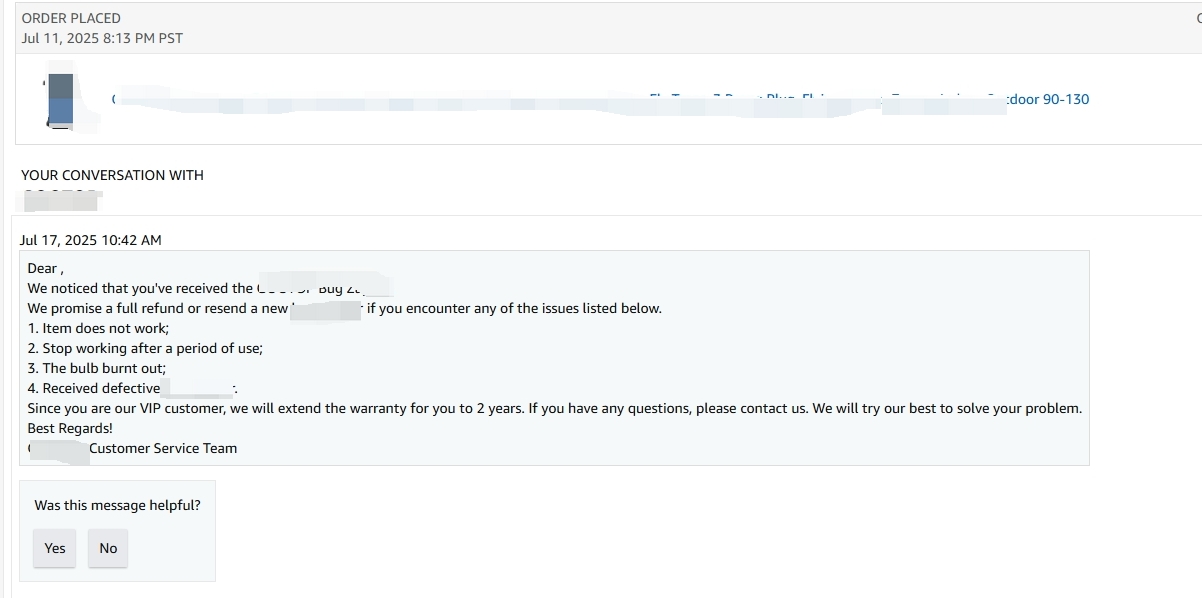1202x598 pixels.
Task: Select the '2. Stop working after a period' line
Action: [145, 348]
